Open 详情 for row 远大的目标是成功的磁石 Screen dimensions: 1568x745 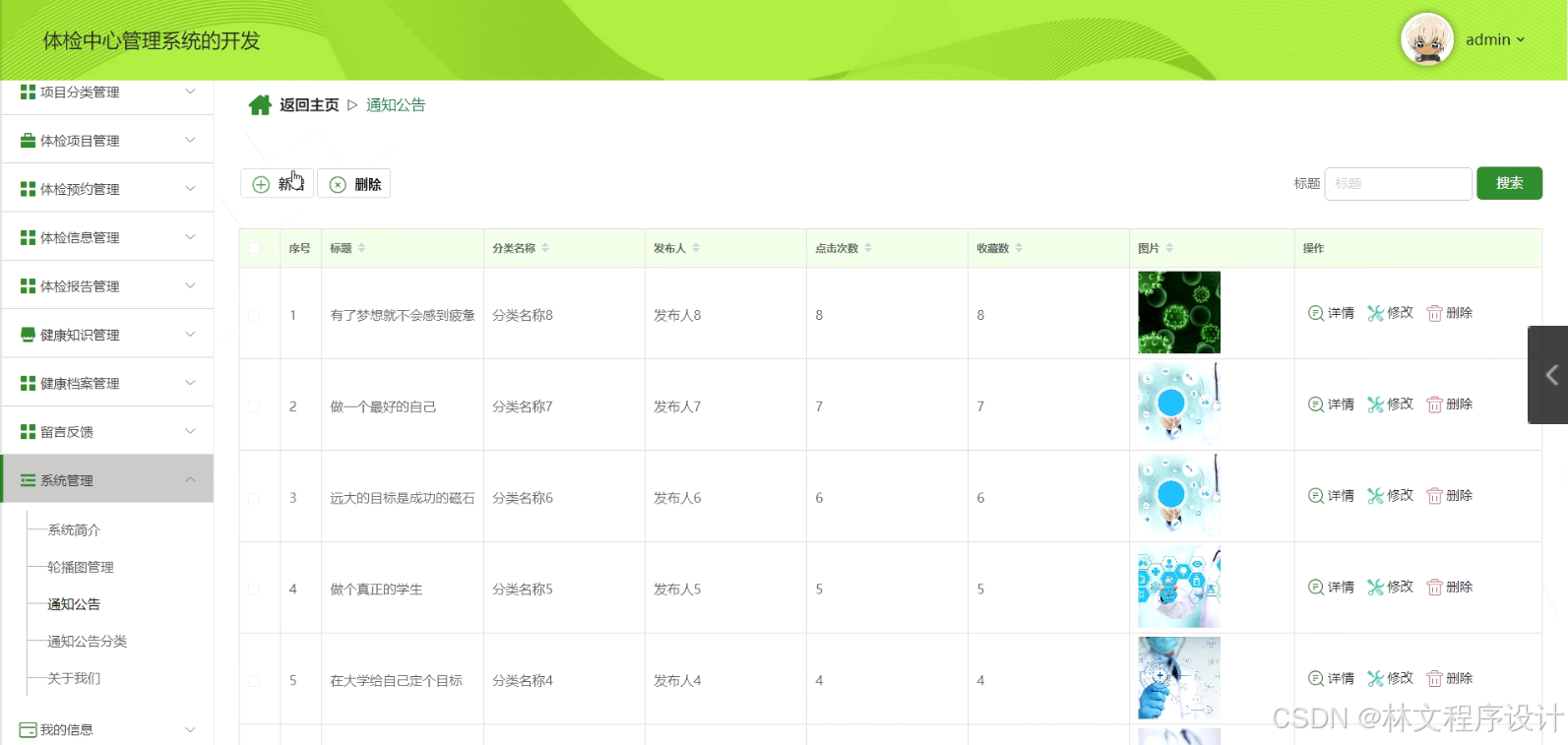(x=1331, y=496)
